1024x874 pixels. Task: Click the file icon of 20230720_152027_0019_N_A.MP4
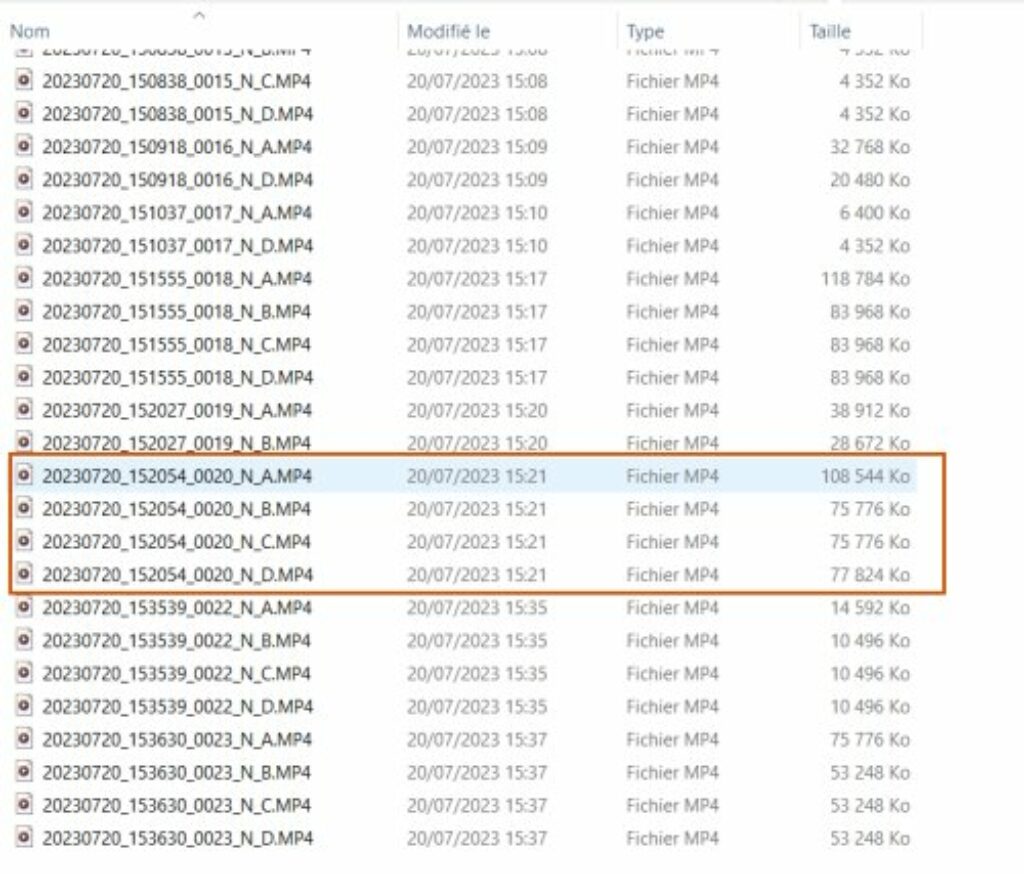[x=26, y=411]
